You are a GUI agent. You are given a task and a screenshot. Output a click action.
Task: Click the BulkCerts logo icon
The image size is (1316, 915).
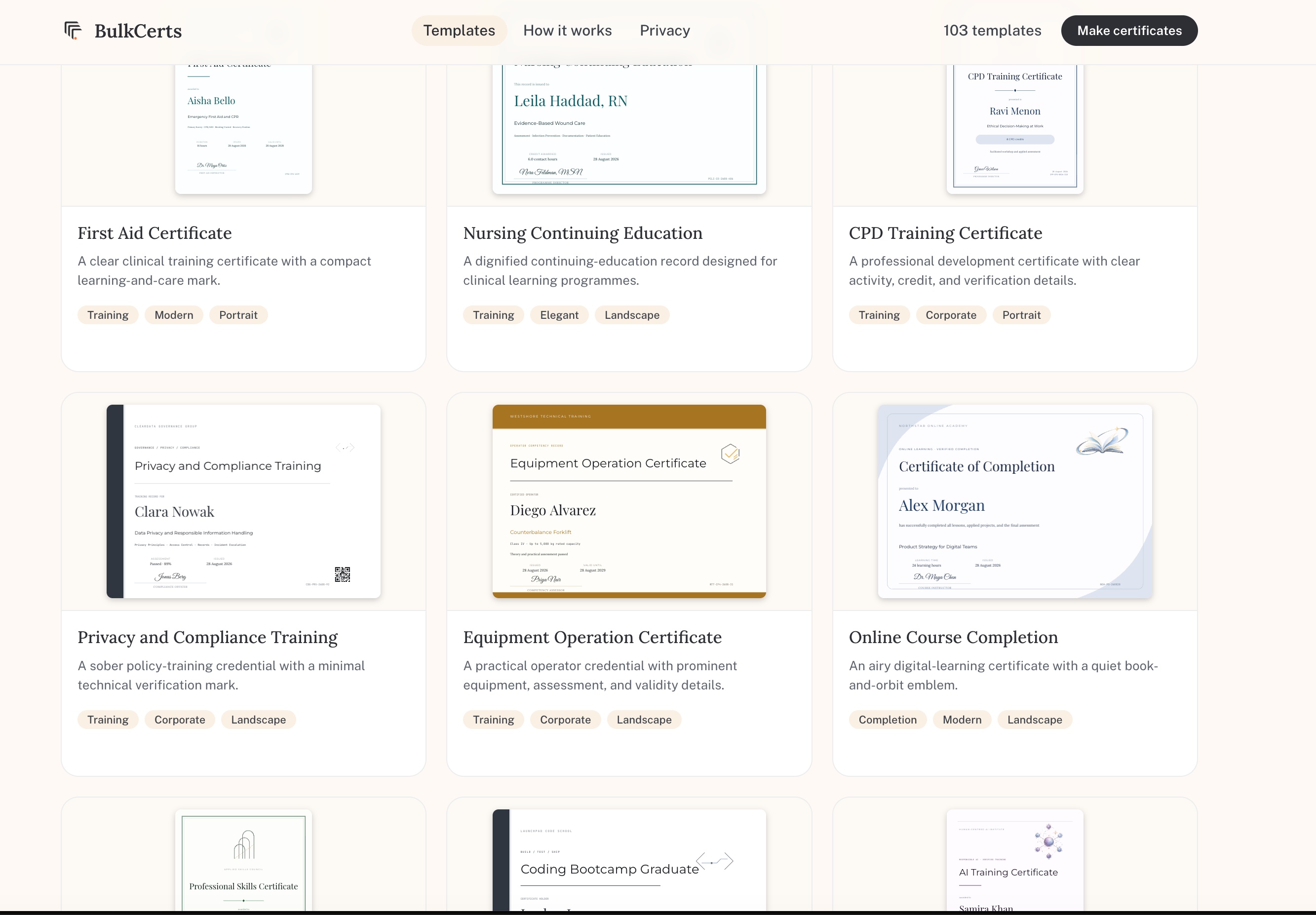(x=73, y=31)
